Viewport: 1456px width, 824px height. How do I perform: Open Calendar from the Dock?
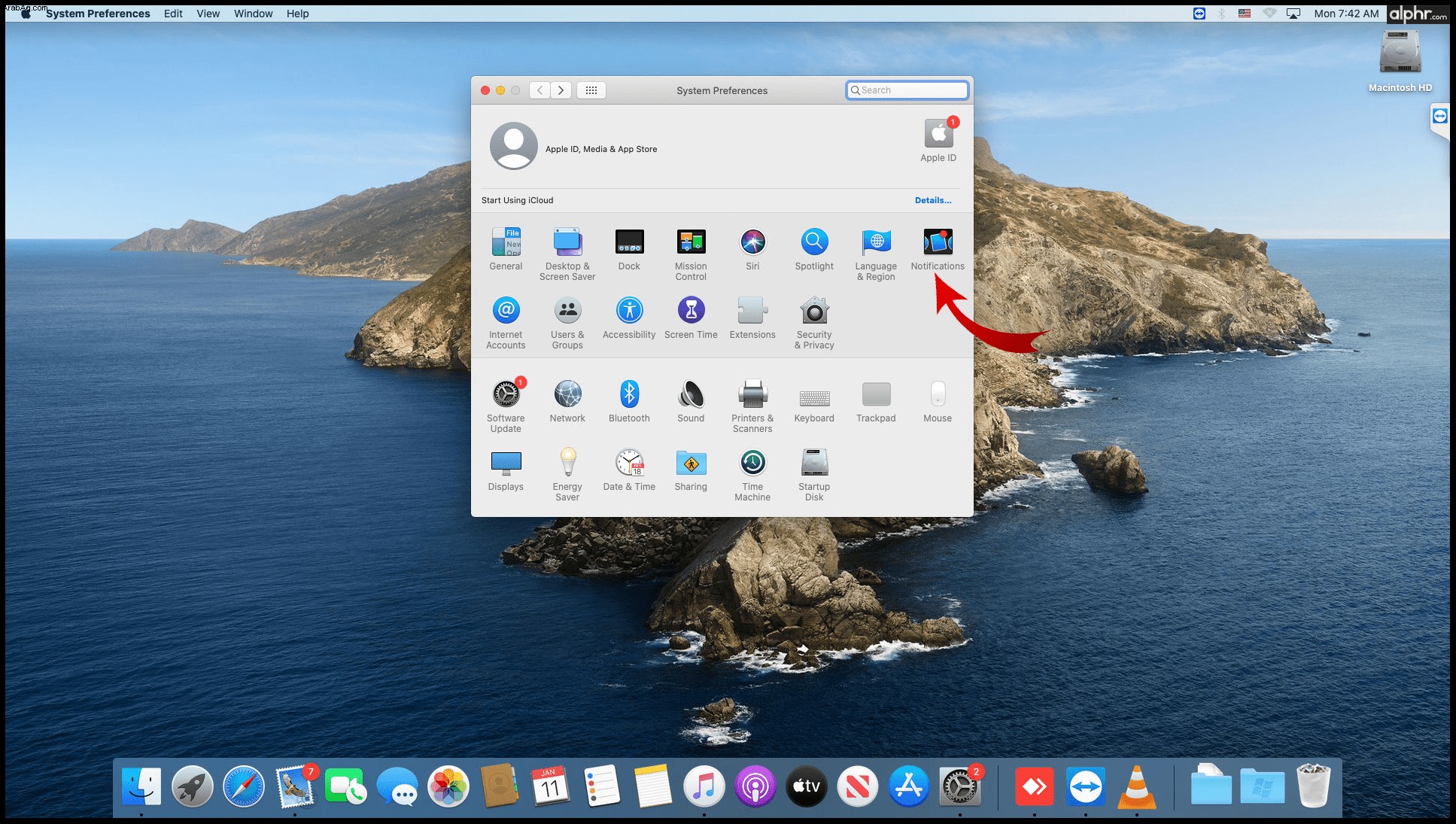tap(551, 786)
